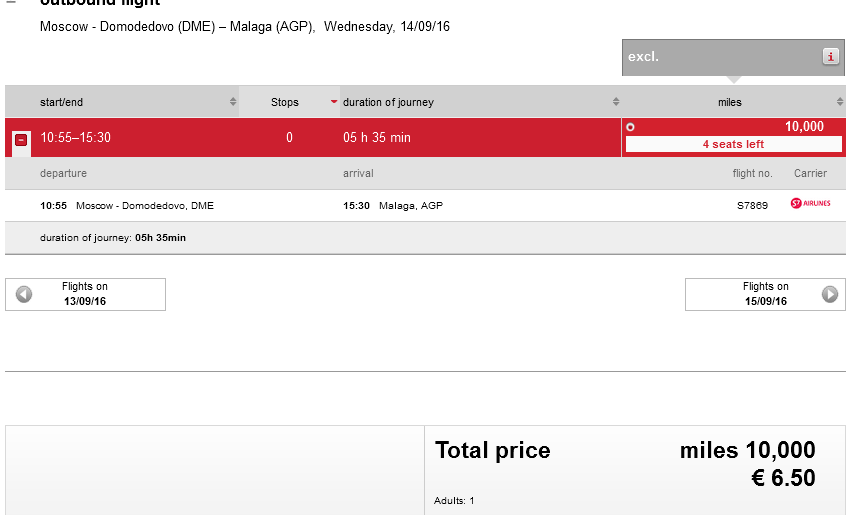850x515 pixels.
Task: Sort flights by Stops column
Action: [x=333, y=101]
